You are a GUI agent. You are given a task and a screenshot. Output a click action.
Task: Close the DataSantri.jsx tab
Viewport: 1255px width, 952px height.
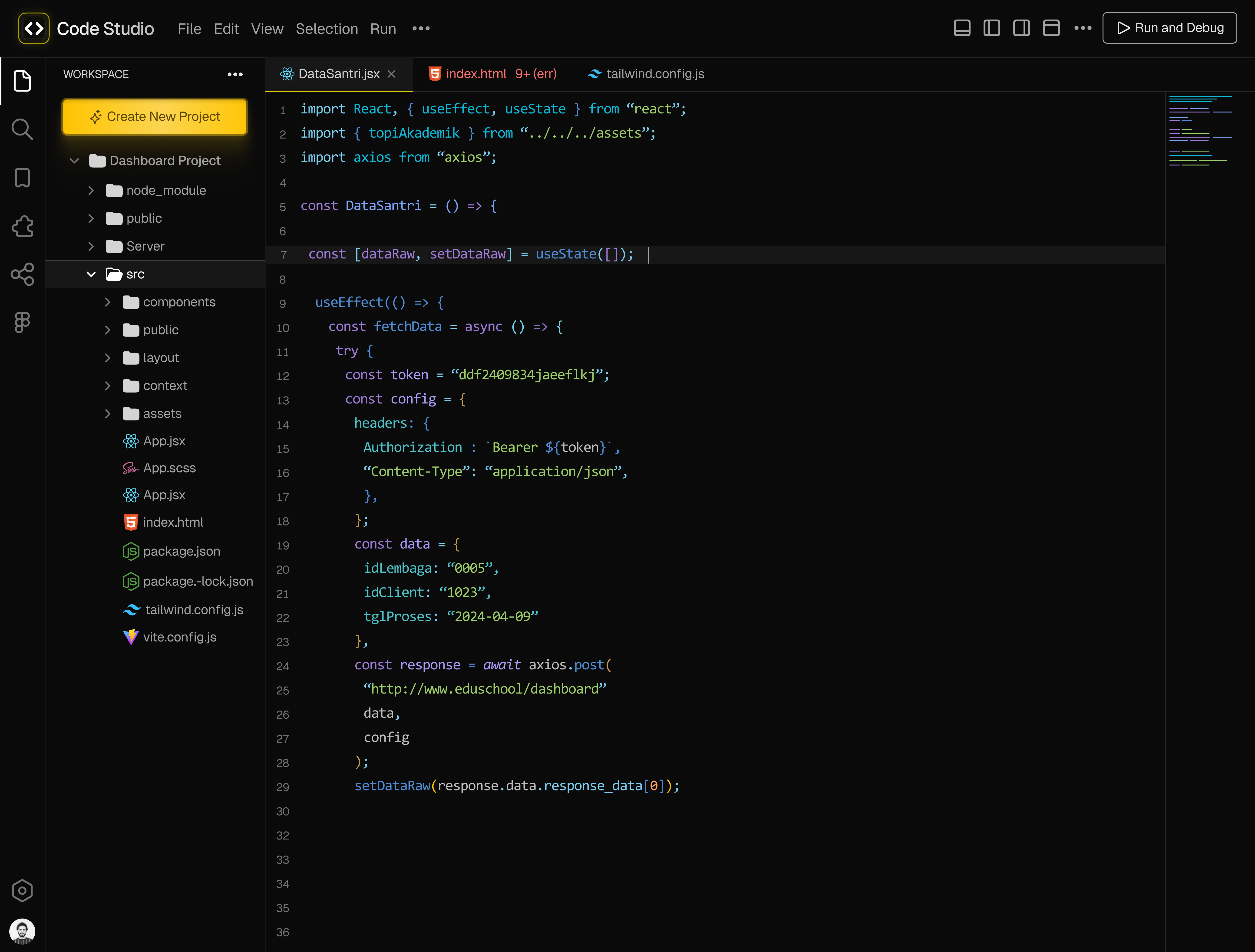coord(391,74)
